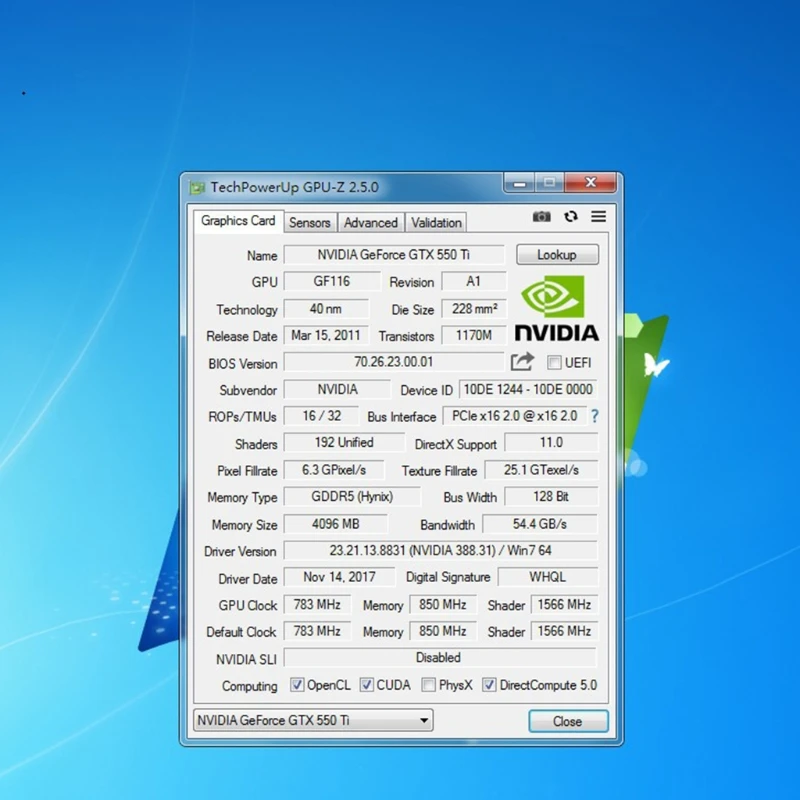800x800 pixels.
Task: Click the Bus Interface question mark icon
Action: pyautogui.click(x=594, y=416)
